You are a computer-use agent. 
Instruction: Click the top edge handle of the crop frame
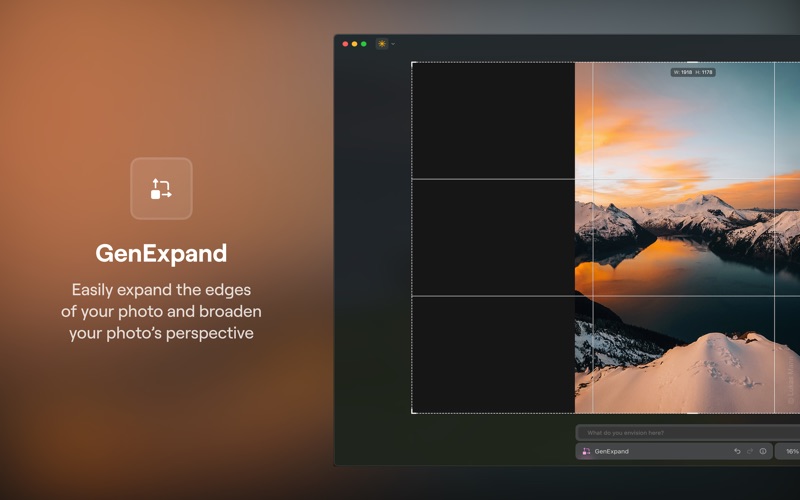(692, 62)
